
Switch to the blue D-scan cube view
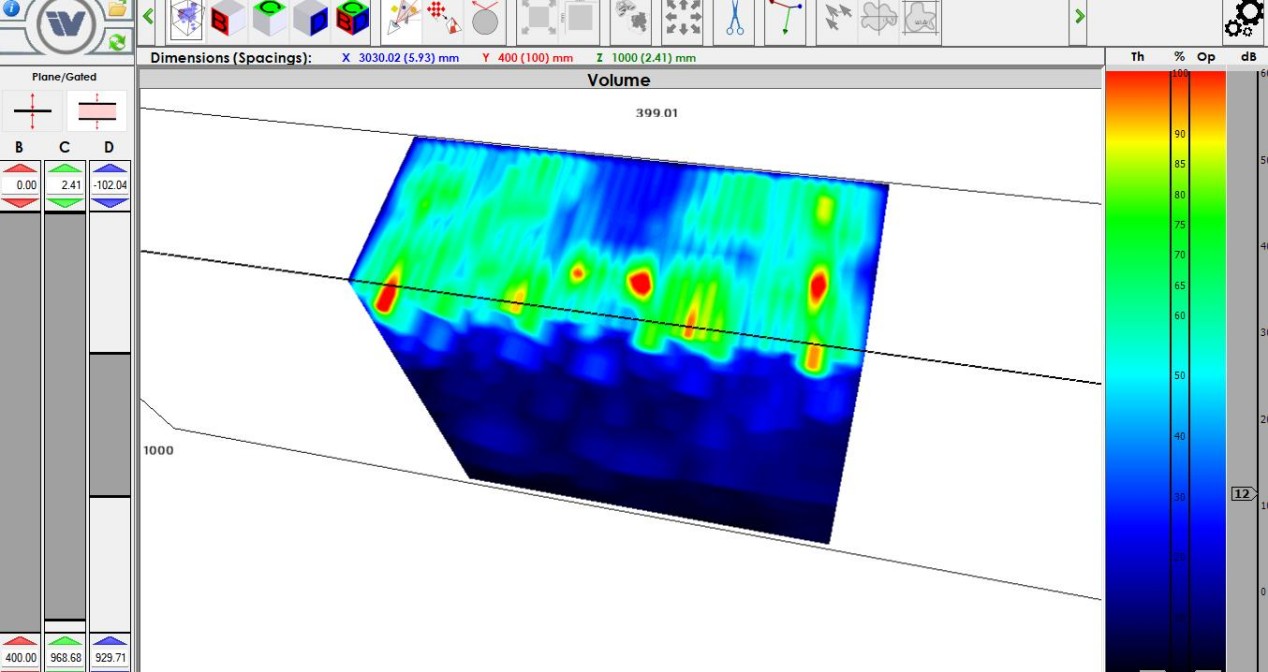[310, 18]
